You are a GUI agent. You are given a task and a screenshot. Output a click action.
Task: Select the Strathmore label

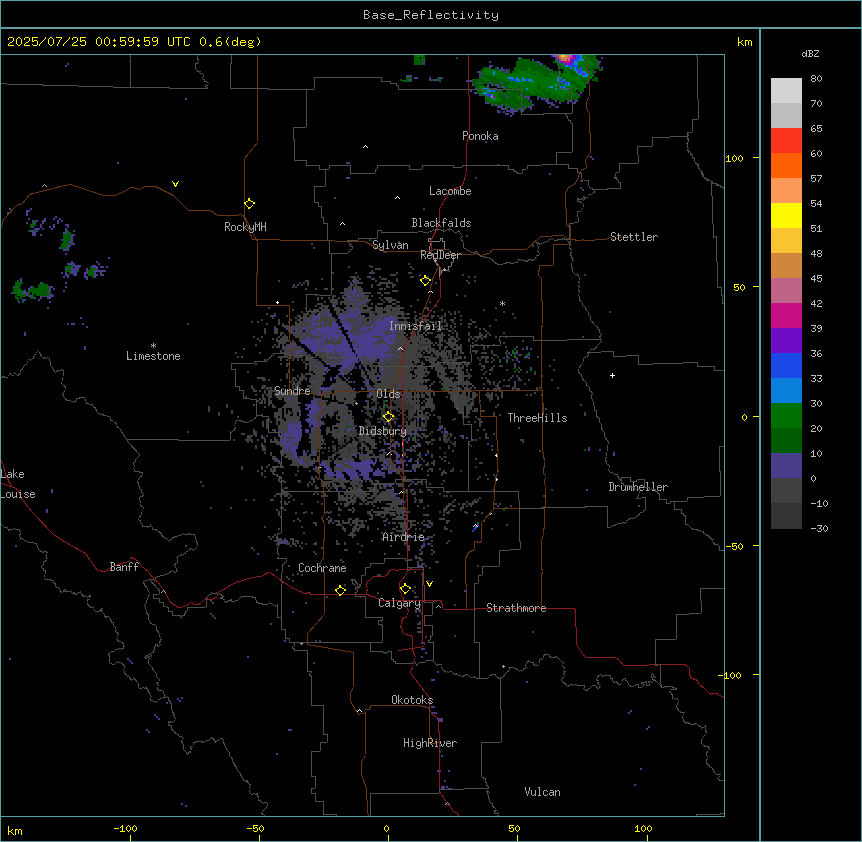516,608
